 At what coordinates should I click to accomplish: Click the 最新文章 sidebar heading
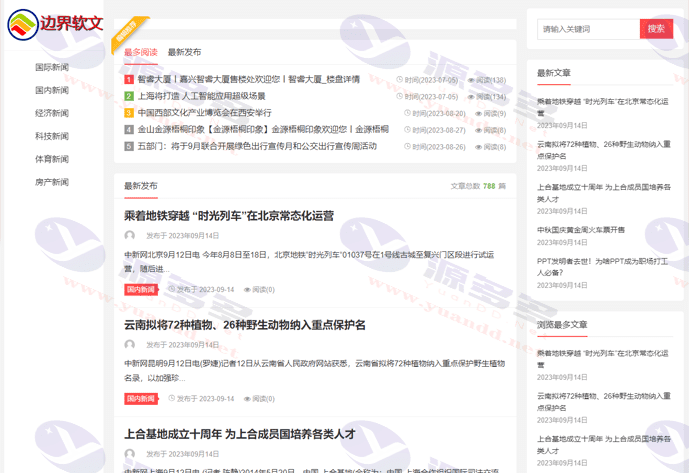coord(554,73)
